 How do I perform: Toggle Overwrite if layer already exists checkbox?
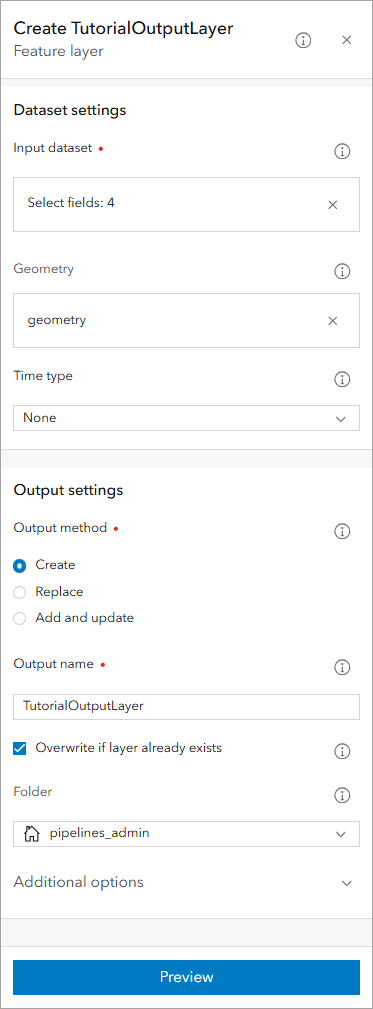[x=20, y=748]
